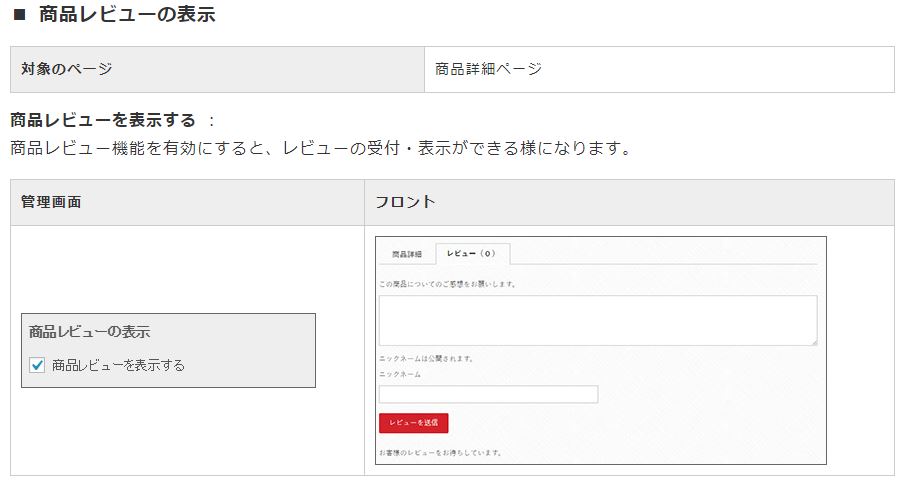The image size is (920, 494).
Task: Switch to the レビュー（0） tab
Action: click(472, 253)
